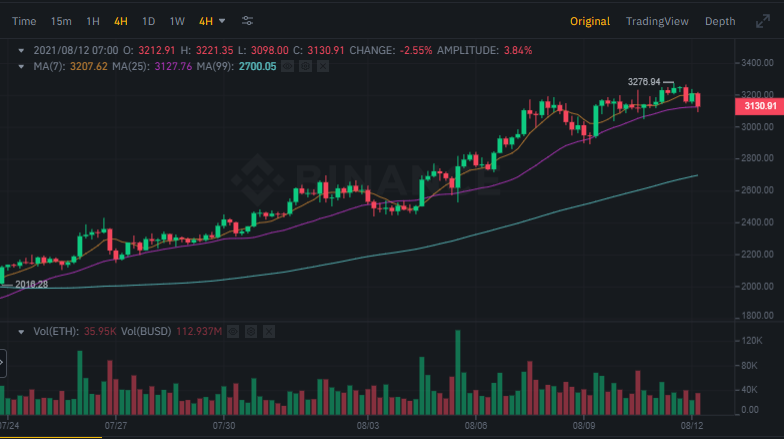Select the 15m time interval
Viewport: 784px width, 439px height.
pos(61,21)
